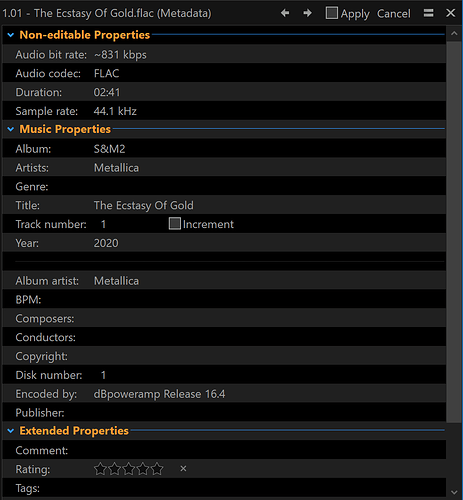Set rating to five stars
The width and height of the screenshot is (463, 500).
click(157, 469)
